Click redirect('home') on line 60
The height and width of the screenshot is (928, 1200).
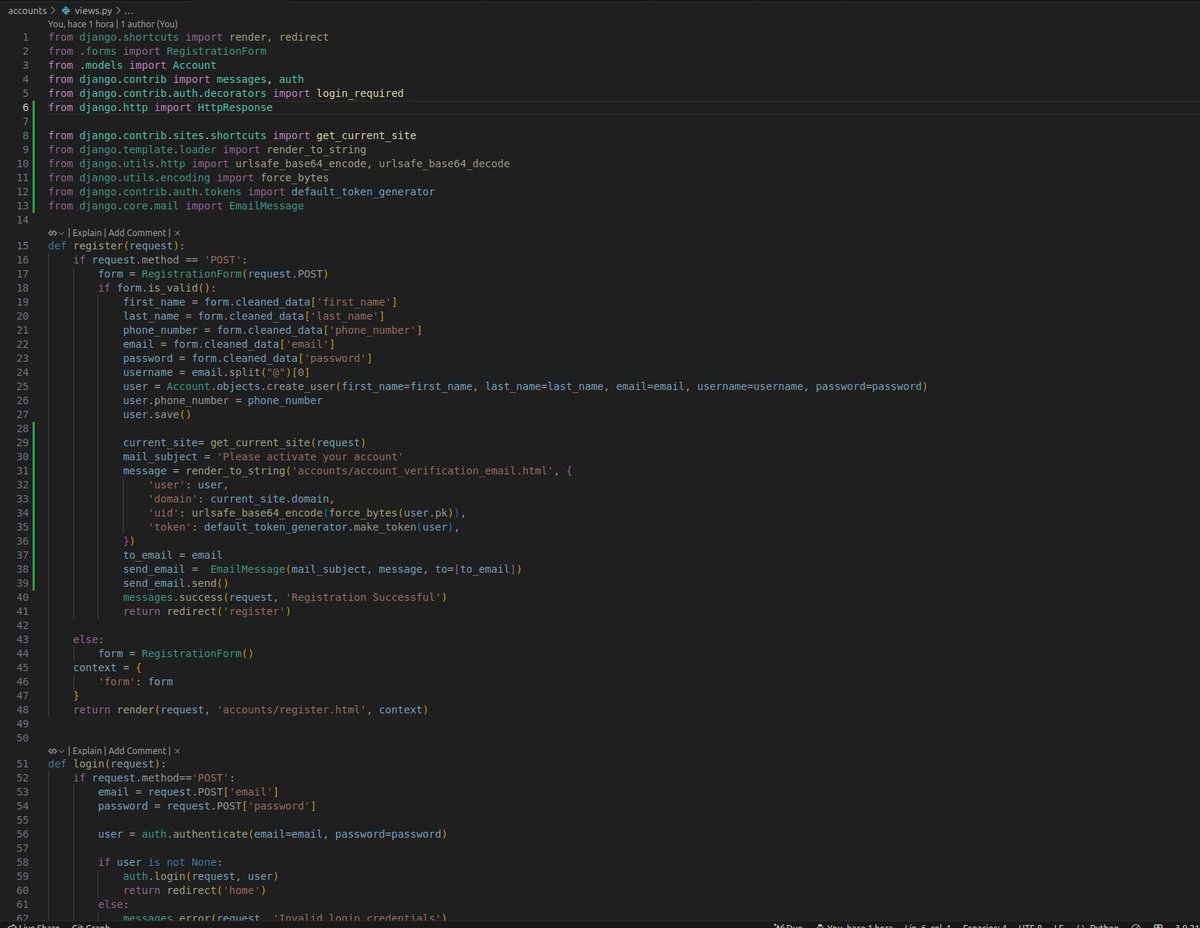click(217, 890)
